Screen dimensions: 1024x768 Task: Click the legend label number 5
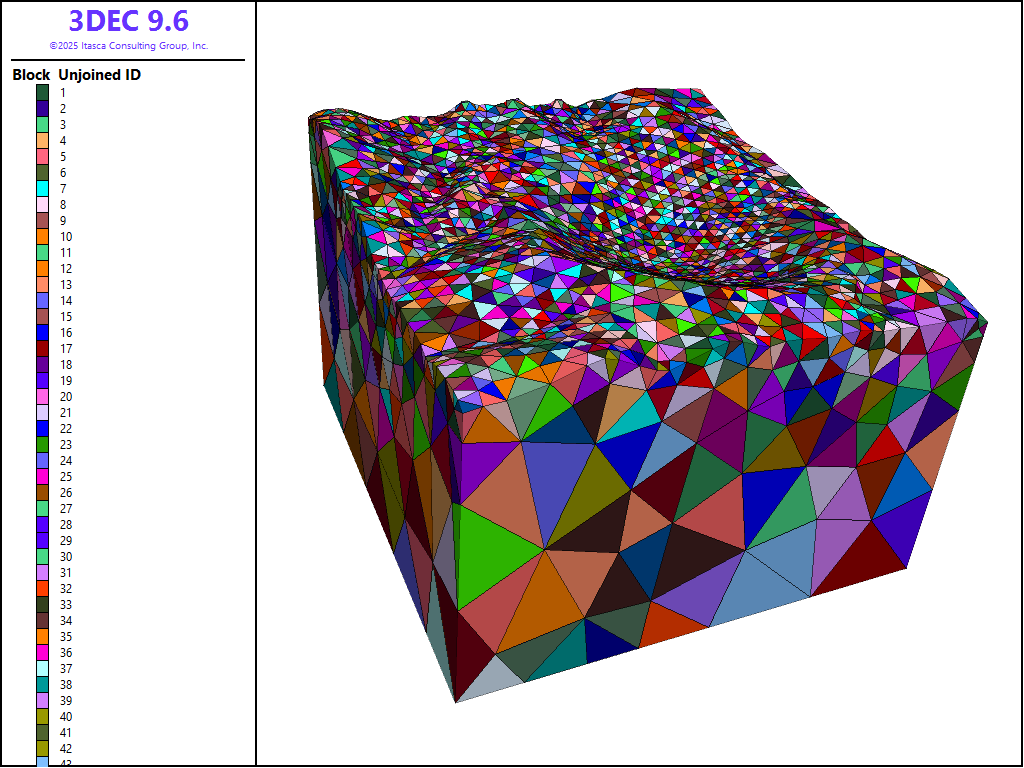[x=63, y=156]
